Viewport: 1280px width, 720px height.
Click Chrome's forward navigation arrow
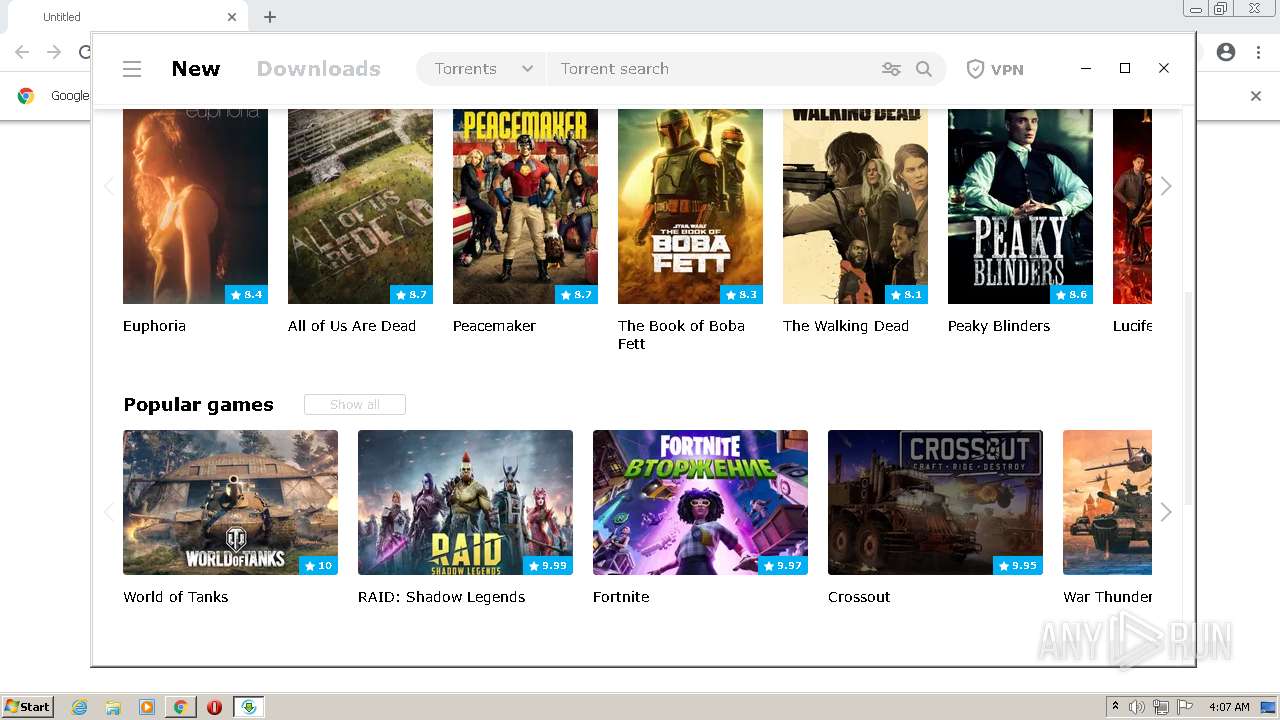[54, 52]
